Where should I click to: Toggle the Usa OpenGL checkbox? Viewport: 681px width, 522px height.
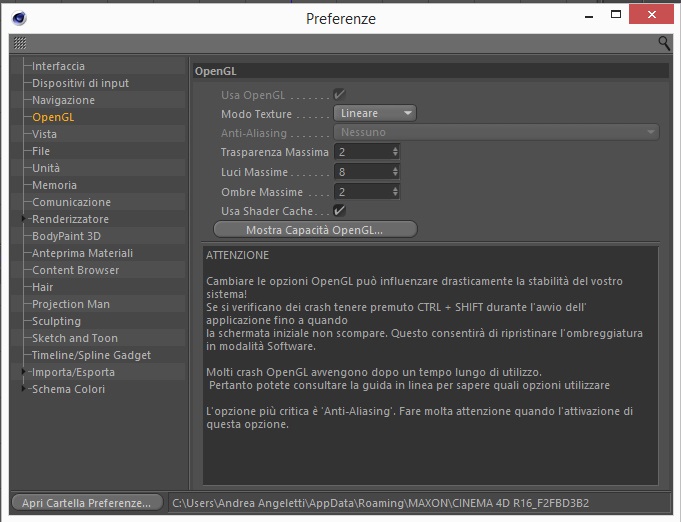point(339,94)
